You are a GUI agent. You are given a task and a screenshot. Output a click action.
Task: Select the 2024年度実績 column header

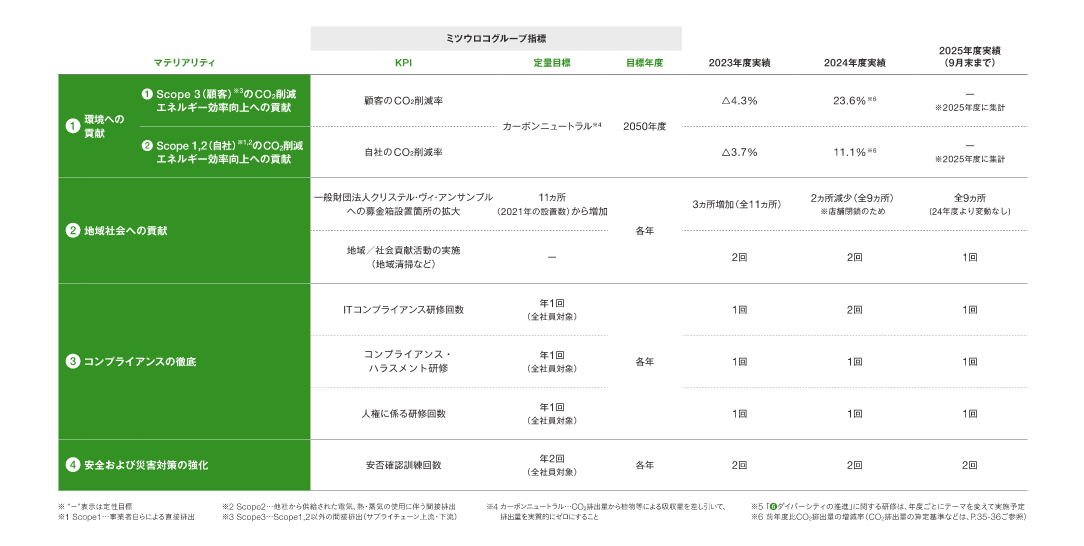click(854, 63)
